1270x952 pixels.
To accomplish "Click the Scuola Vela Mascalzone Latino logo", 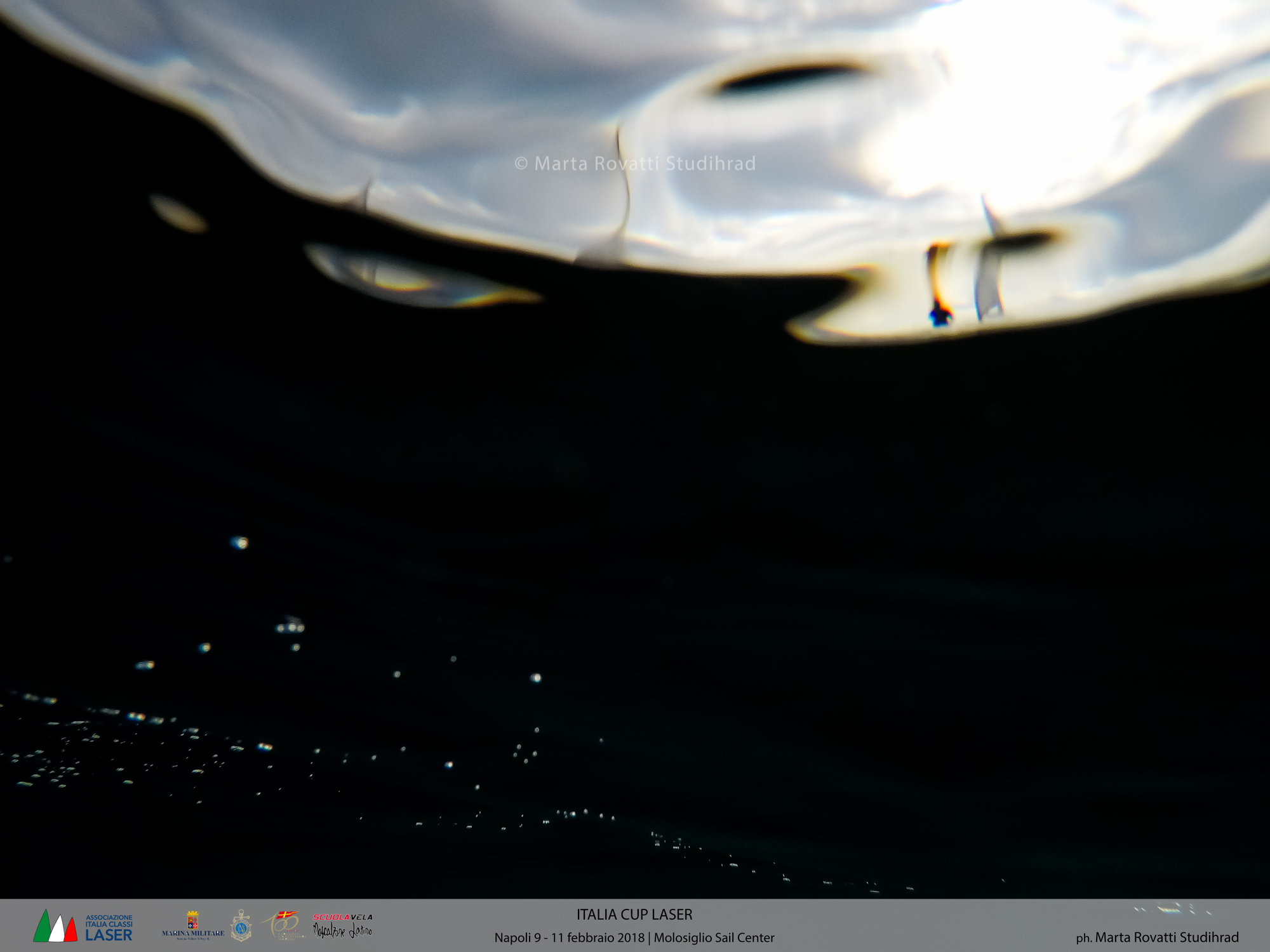I will pyautogui.click(x=343, y=926).
